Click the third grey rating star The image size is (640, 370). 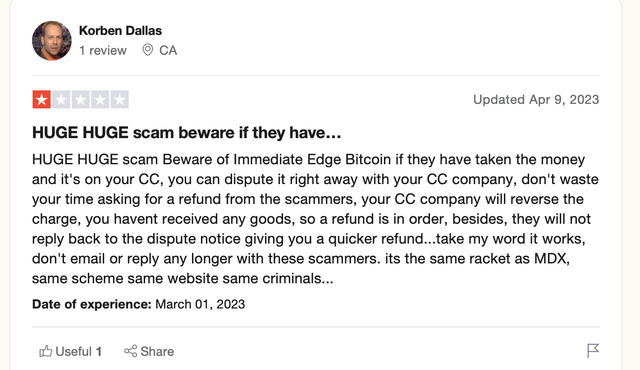[x=81, y=100]
